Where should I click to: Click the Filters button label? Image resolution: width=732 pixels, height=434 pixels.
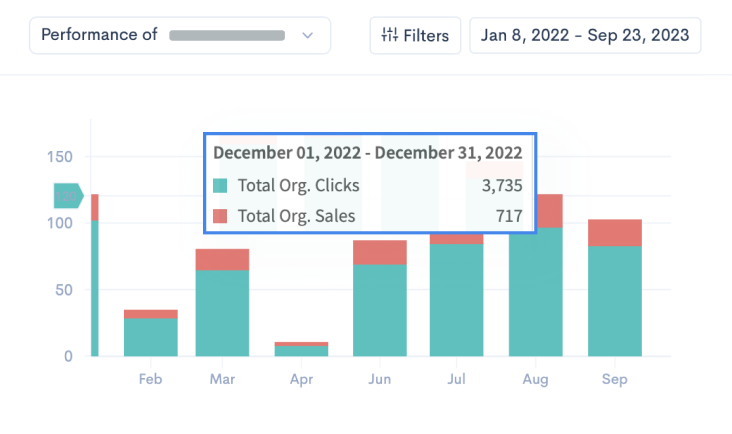pos(426,36)
